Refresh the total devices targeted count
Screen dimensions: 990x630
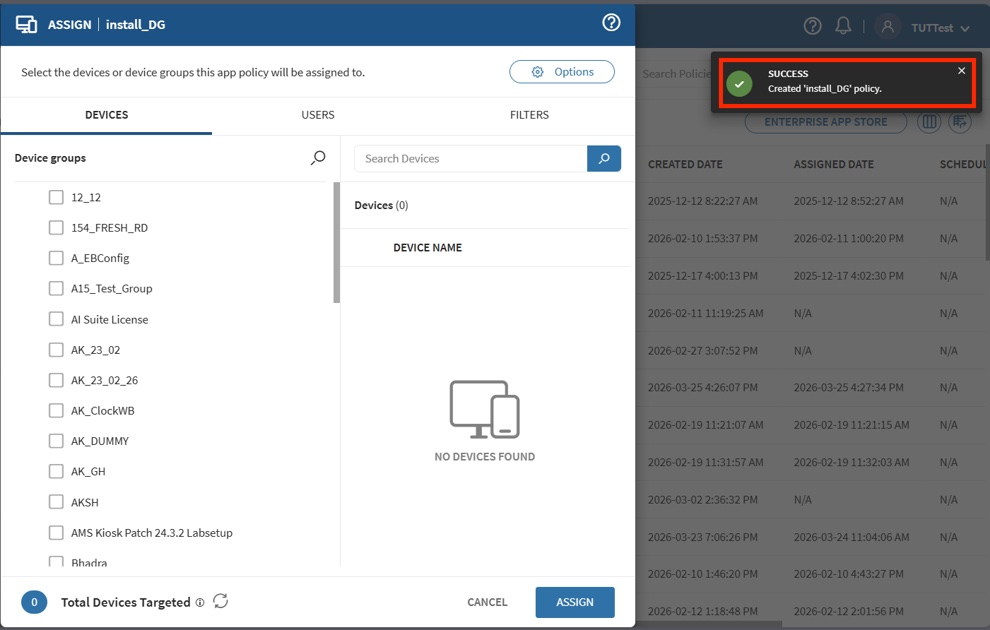(x=221, y=601)
